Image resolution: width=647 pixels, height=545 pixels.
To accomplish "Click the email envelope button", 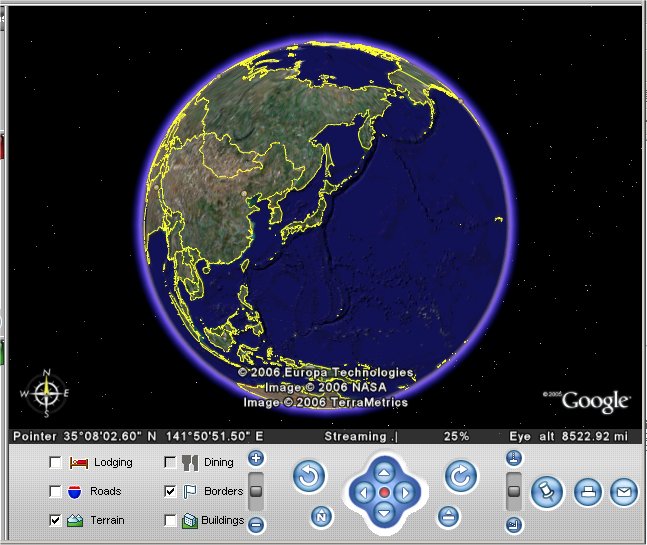I will pos(623,492).
